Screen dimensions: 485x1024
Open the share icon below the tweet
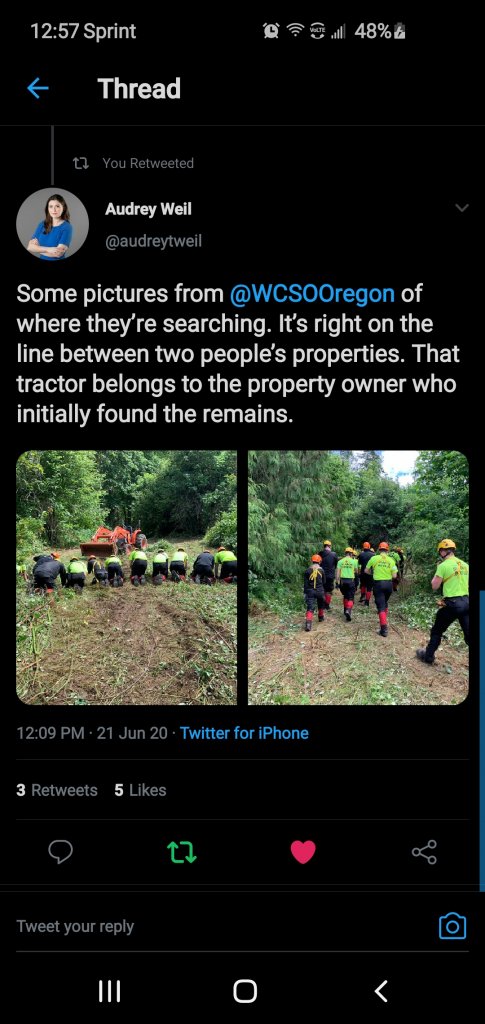[x=424, y=852]
